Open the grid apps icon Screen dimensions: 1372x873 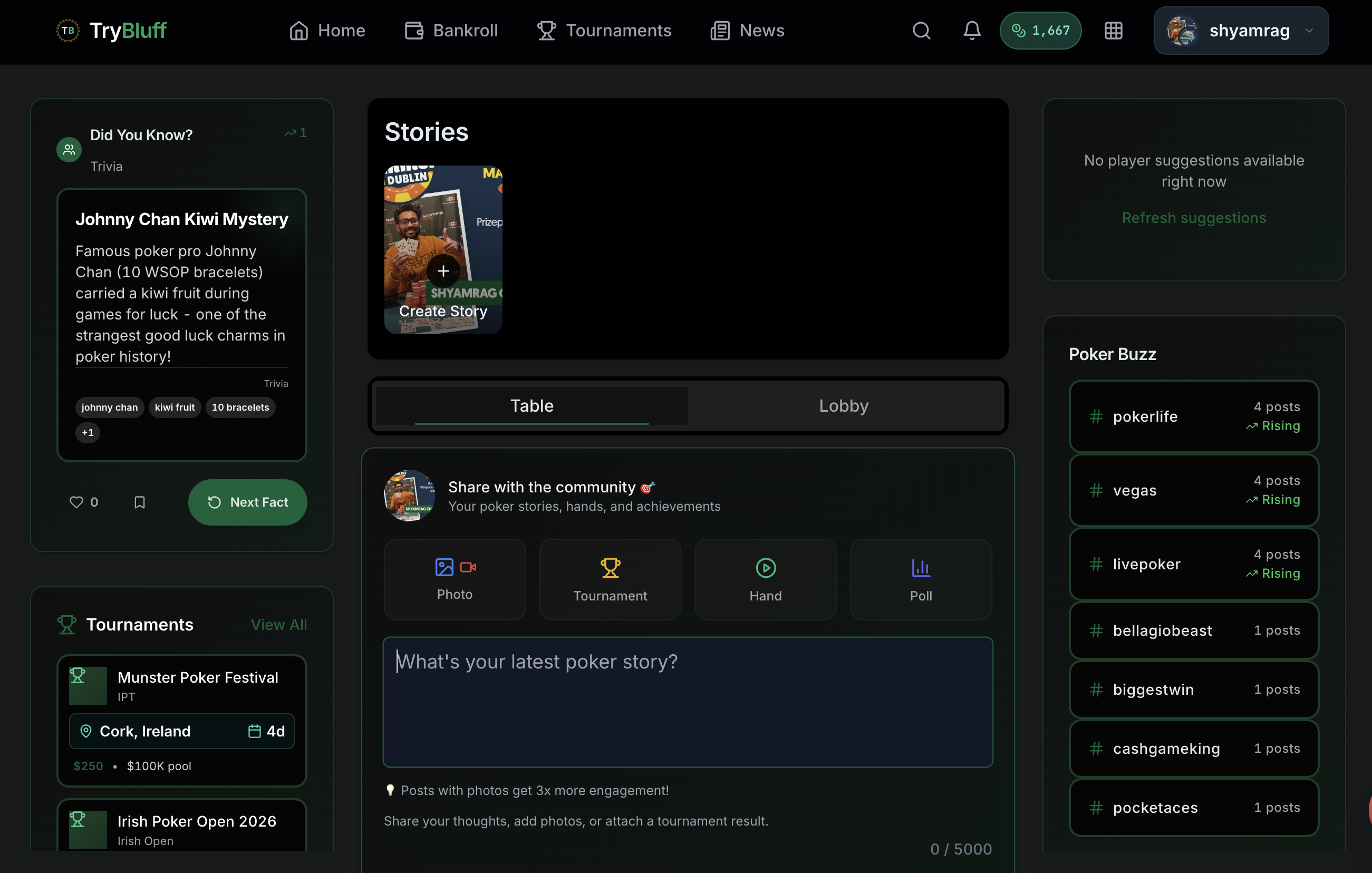[x=1113, y=31]
